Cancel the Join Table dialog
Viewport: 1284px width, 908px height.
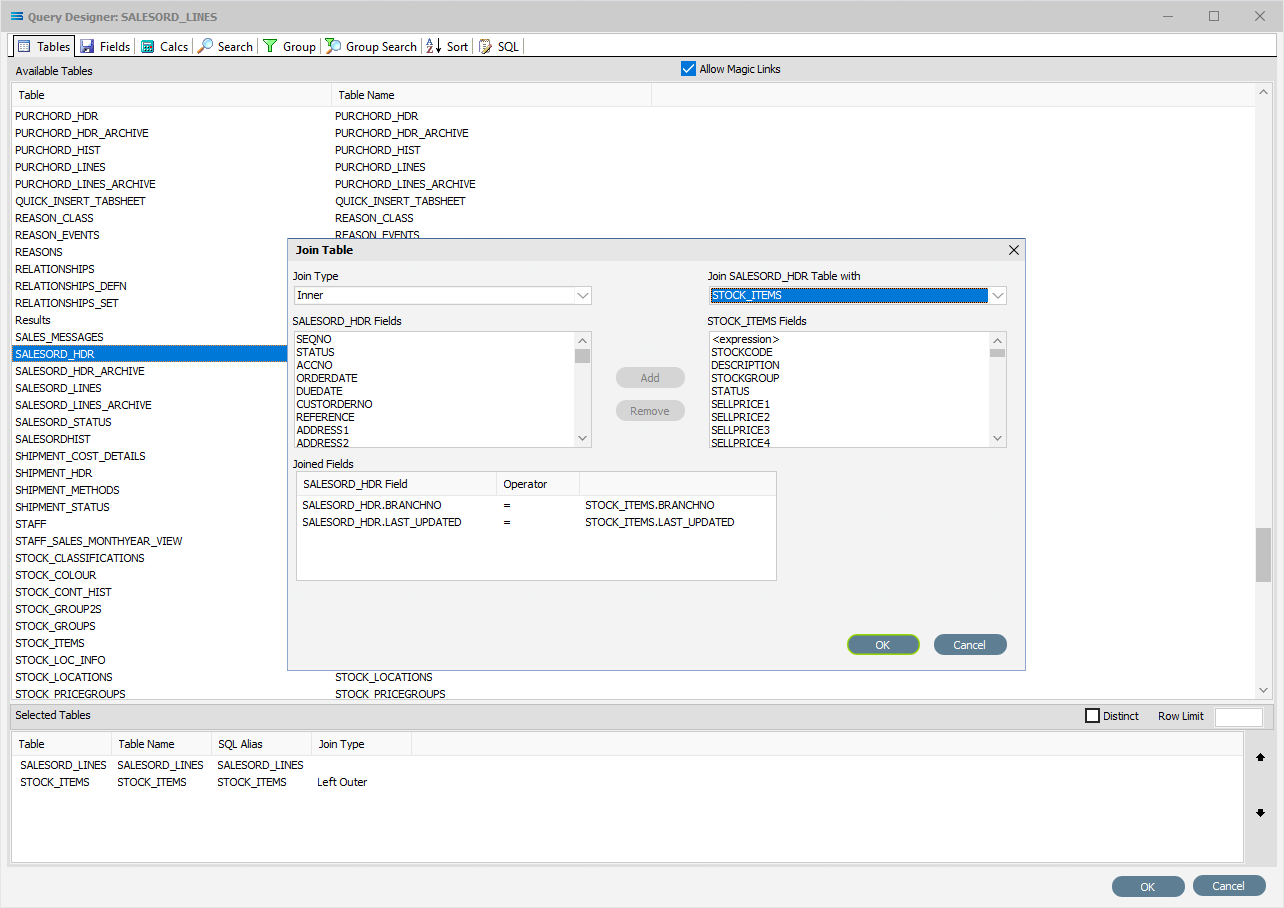pyautogui.click(x=970, y=645)
